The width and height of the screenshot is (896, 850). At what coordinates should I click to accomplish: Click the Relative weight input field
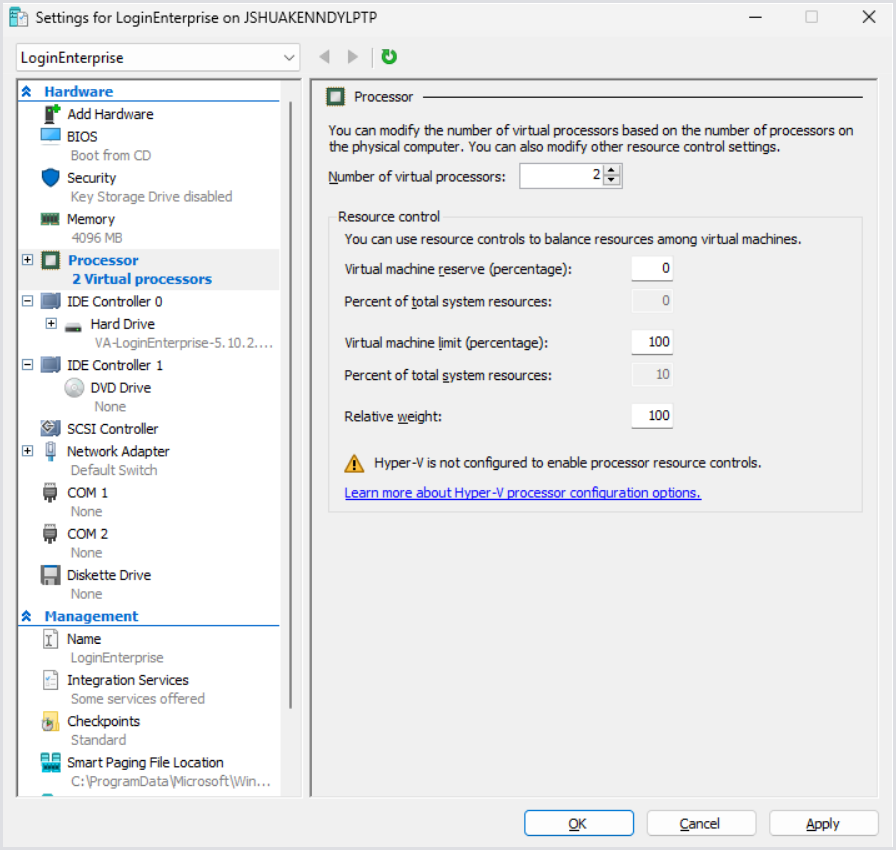(x=651, y=416)
